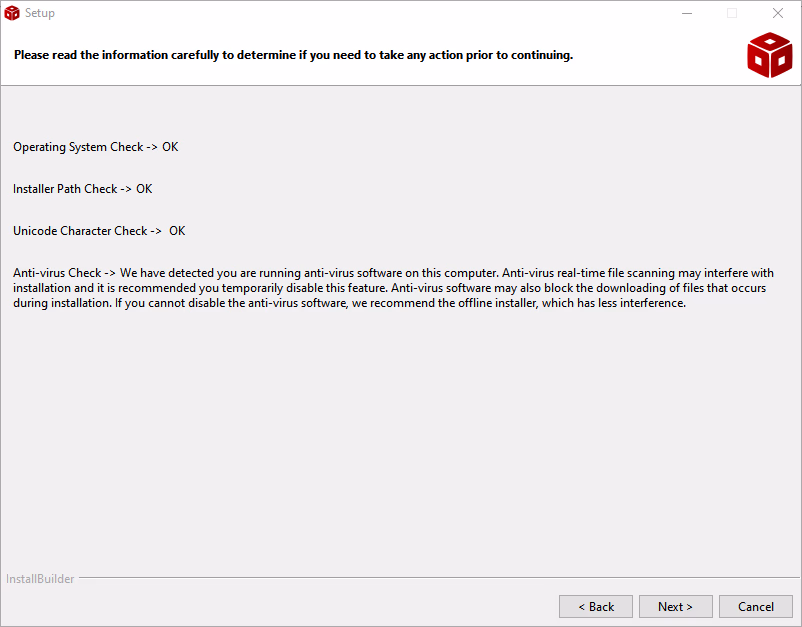Screen dimensions: 802x627
Task: Click the OK status after Operating System Check
Action: [x=170, y=147]
